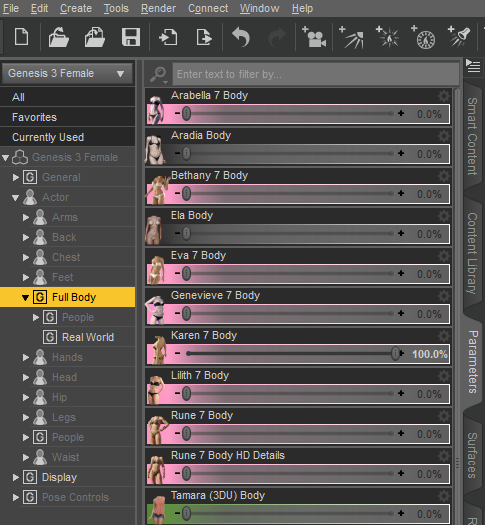This screenshot has width=485, height=525.
Task: Expand the General group arrow
Action: (x=15, y=177)
